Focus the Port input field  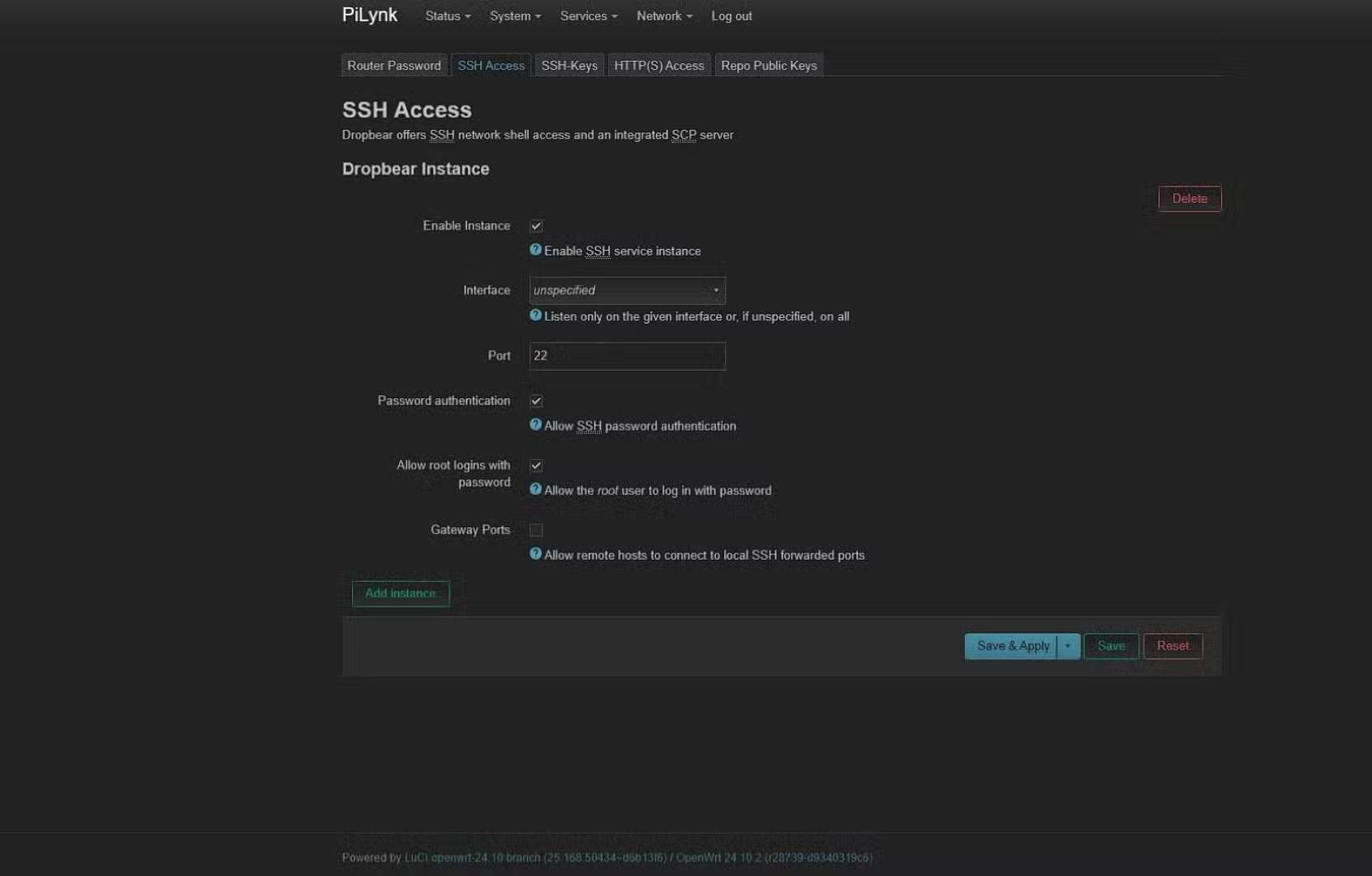627,356
